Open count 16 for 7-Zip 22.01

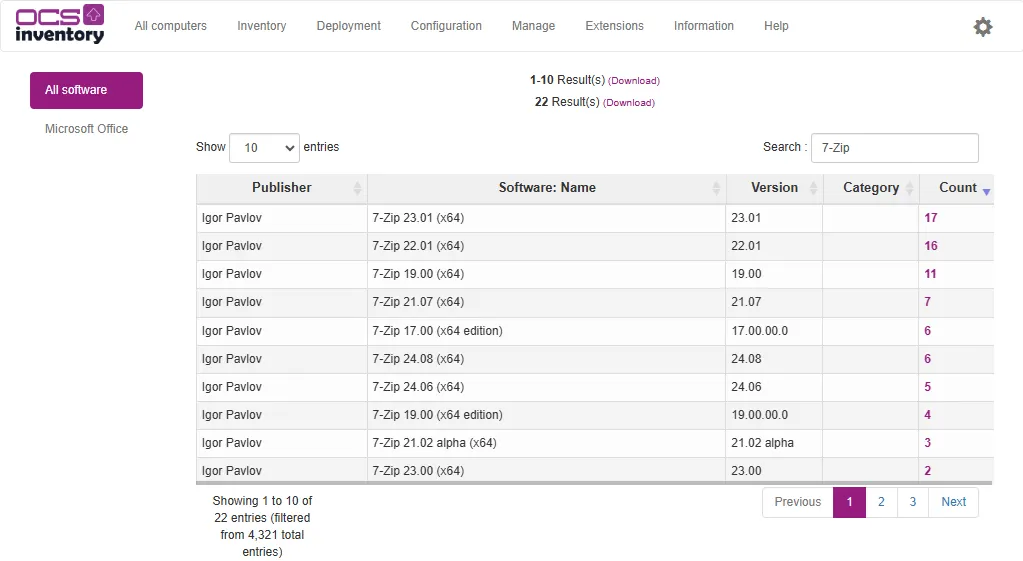pos(930,246)
